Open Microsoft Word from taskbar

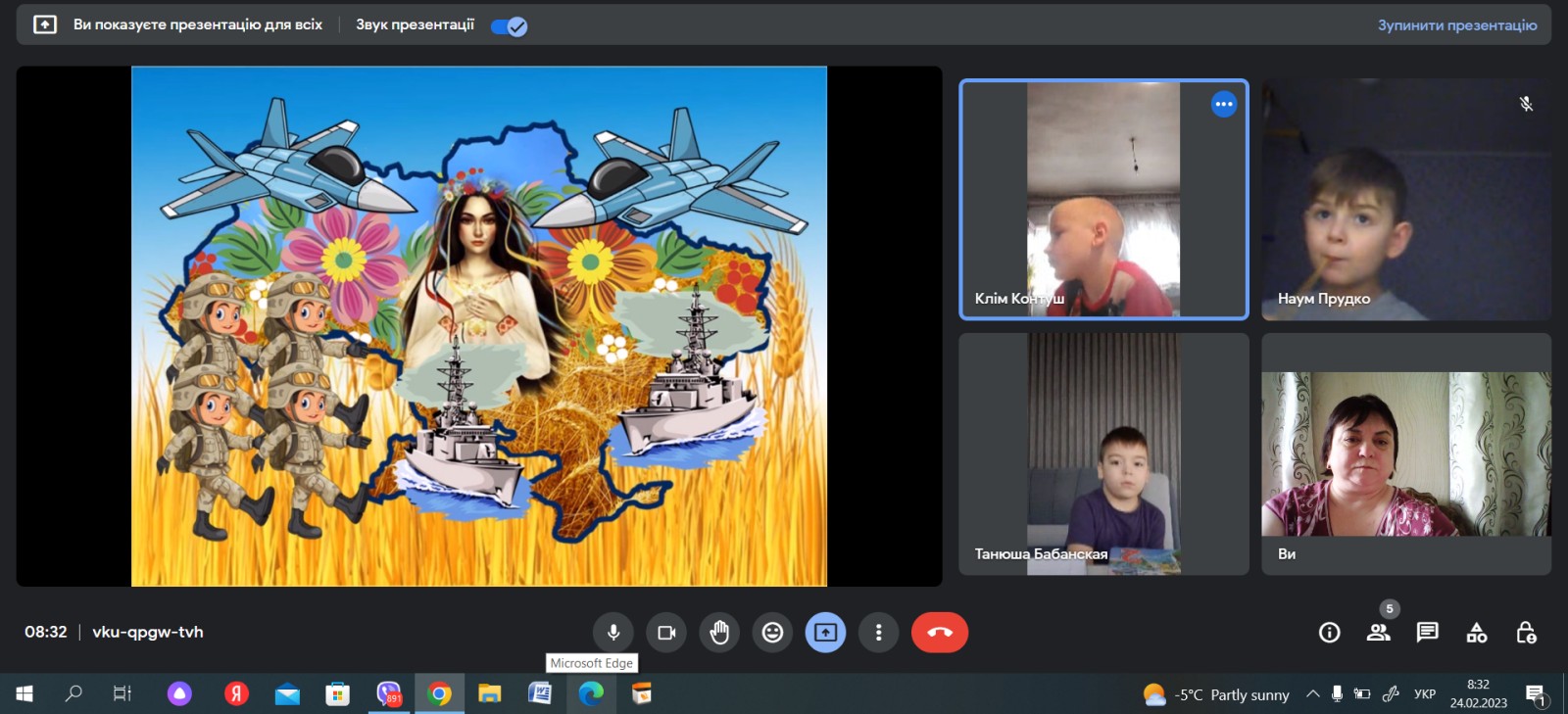point(540,693)
